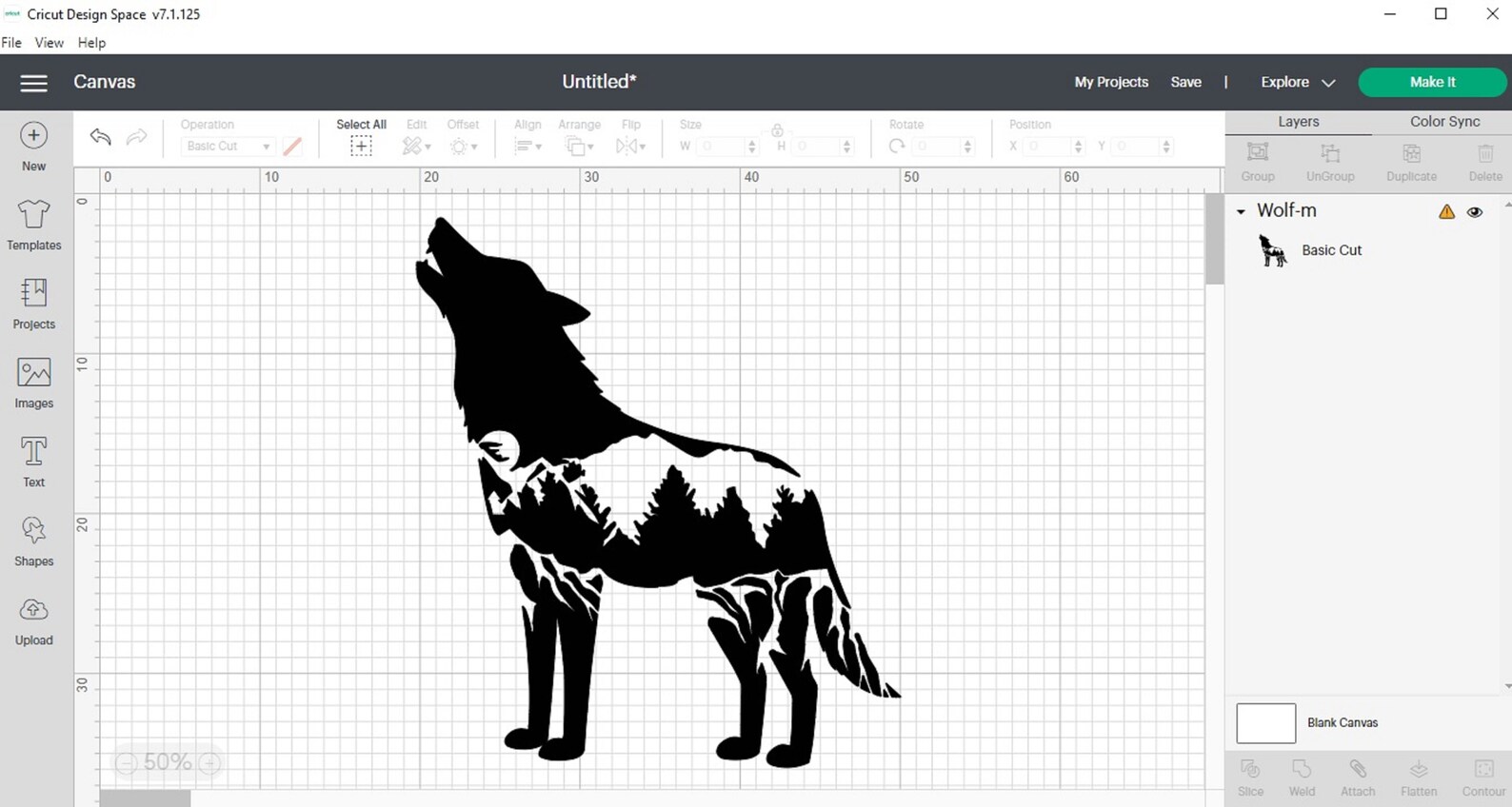The image size is (1512, 807).
Task: Click the canvas vertical scrollbar
Action: pos(1214,240)
